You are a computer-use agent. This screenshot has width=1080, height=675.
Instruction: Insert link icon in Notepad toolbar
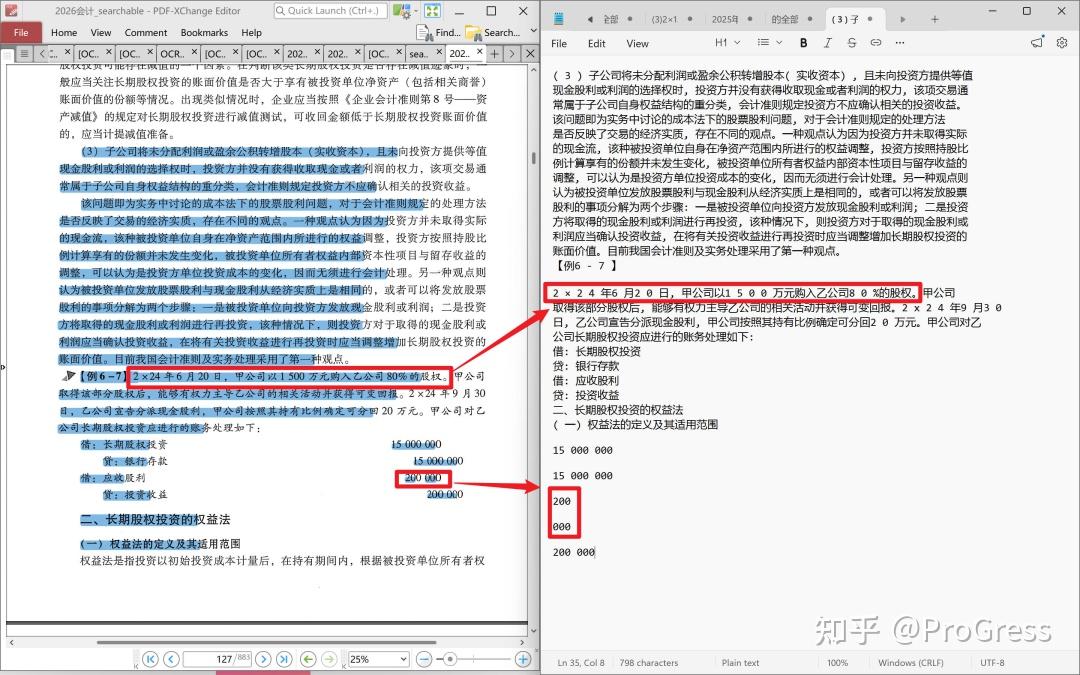[875, 43]
